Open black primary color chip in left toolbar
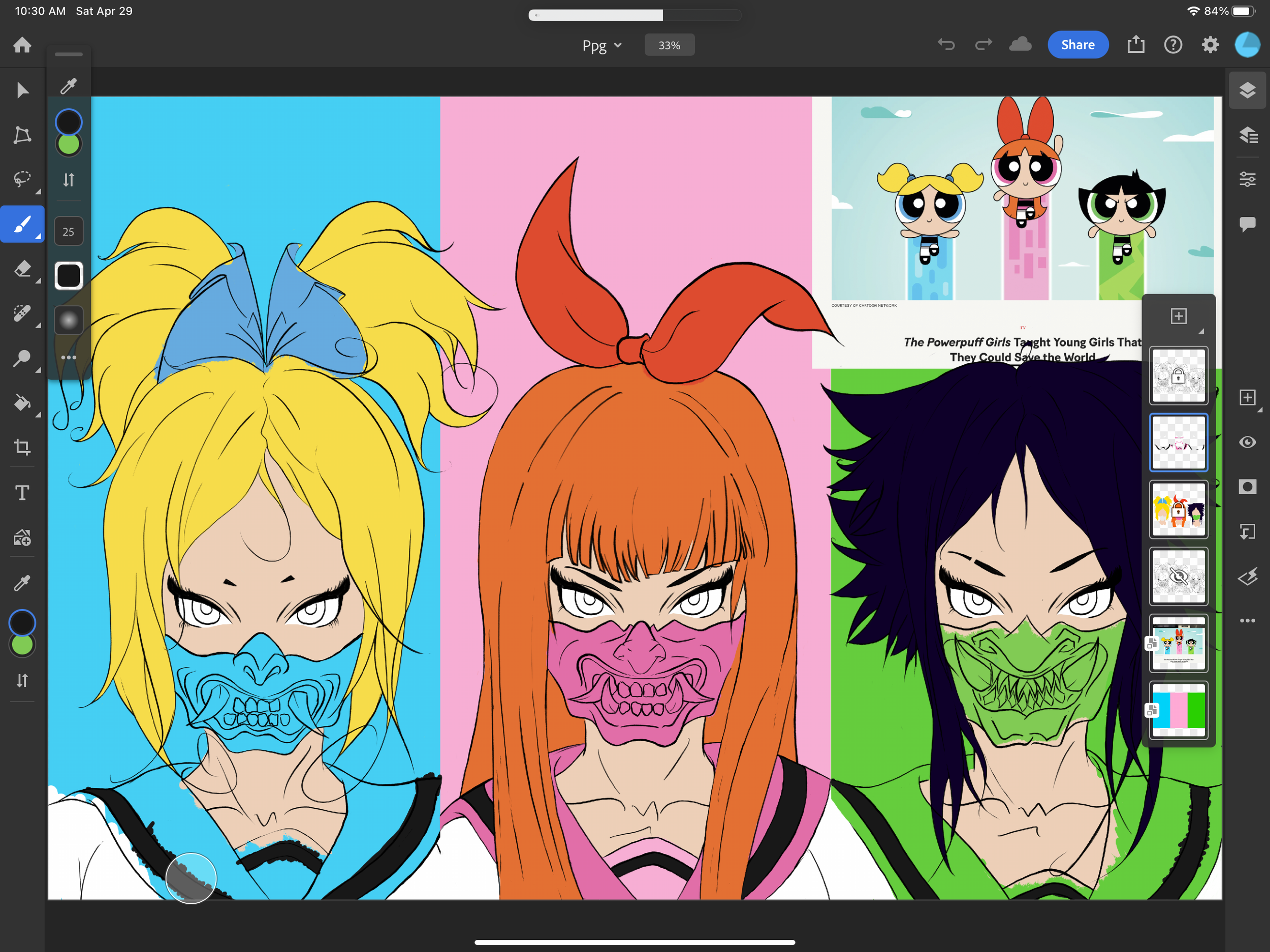This screenshot has width=1270, height=952. 22,623
